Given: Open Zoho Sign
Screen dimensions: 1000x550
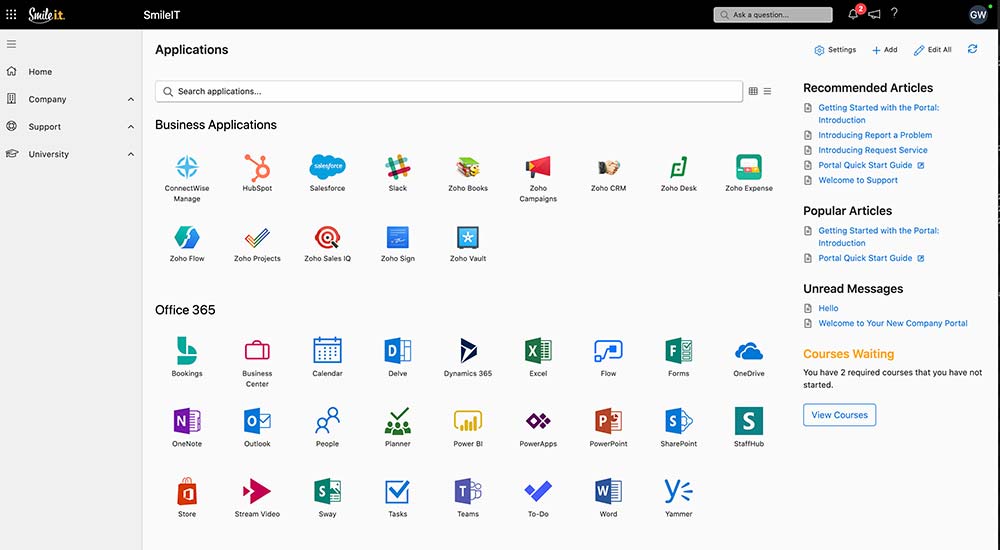Looking at the screenshot, I should [397, 238].
